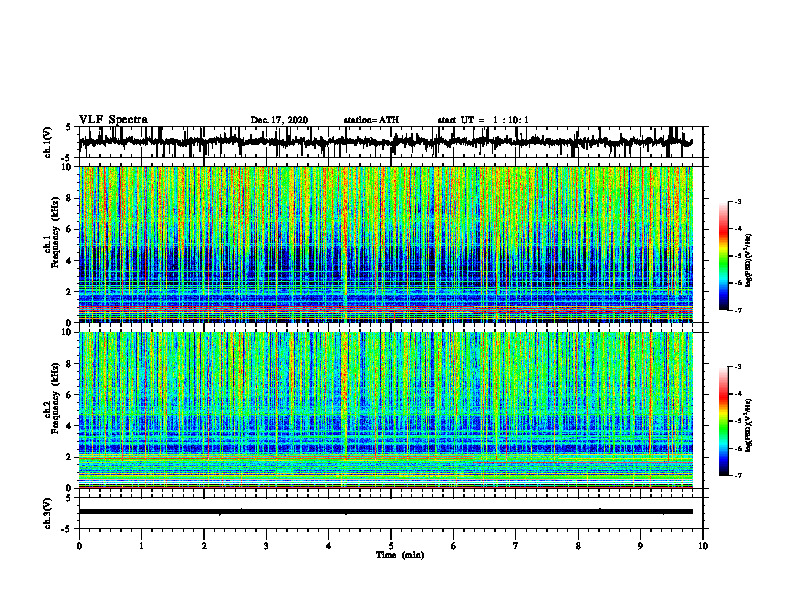Screen dimensions: 792x612
Task: Click inside the ch.1 spectrogram panel
Action: 385,244
